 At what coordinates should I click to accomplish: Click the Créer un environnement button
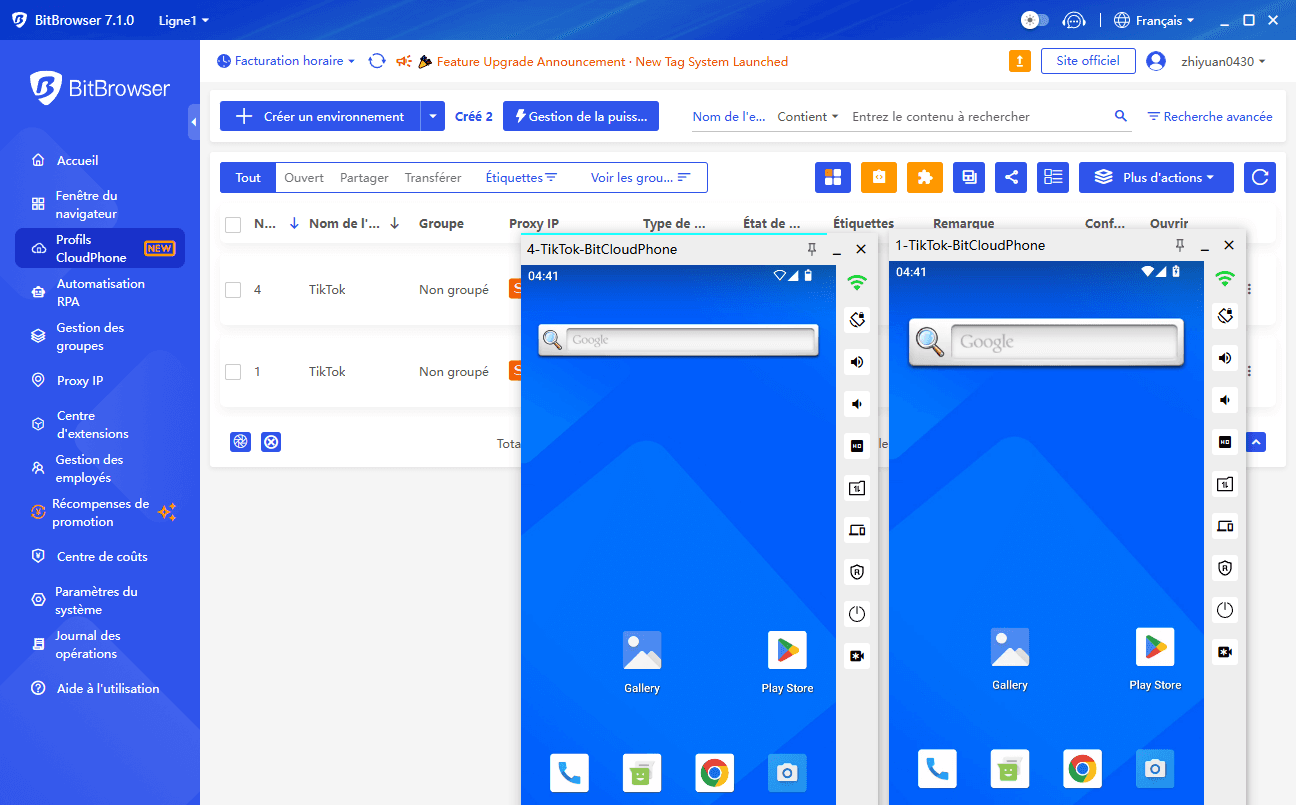[x=320, y=116]
